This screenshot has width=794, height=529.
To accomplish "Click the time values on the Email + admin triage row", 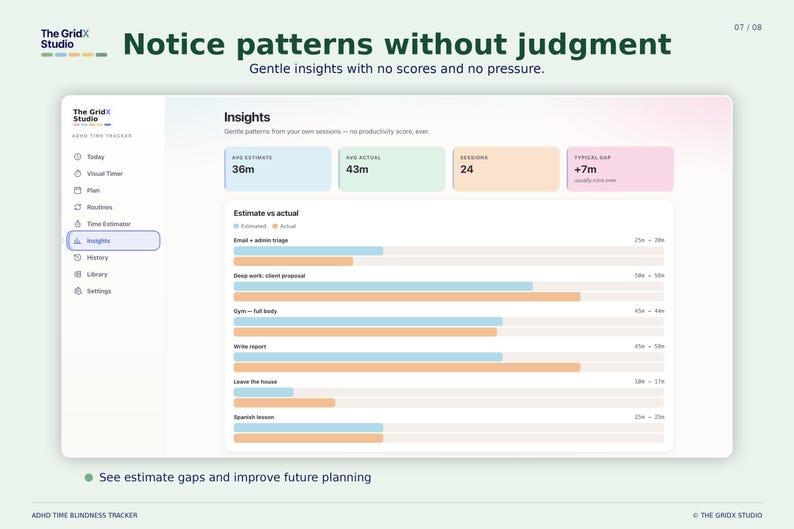I will pos(649,240).
